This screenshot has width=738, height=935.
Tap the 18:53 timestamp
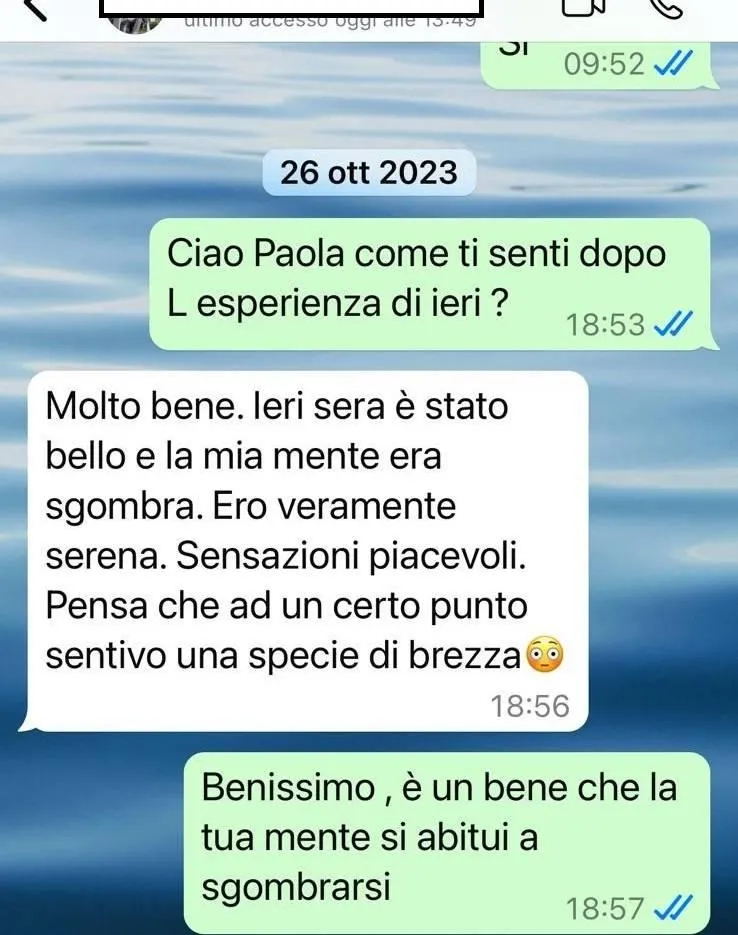[x=605, y=325]
